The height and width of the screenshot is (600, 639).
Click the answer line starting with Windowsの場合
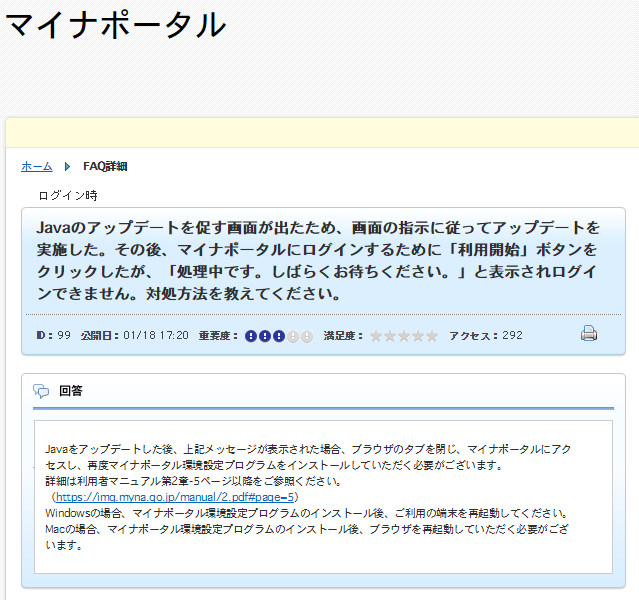306,513
